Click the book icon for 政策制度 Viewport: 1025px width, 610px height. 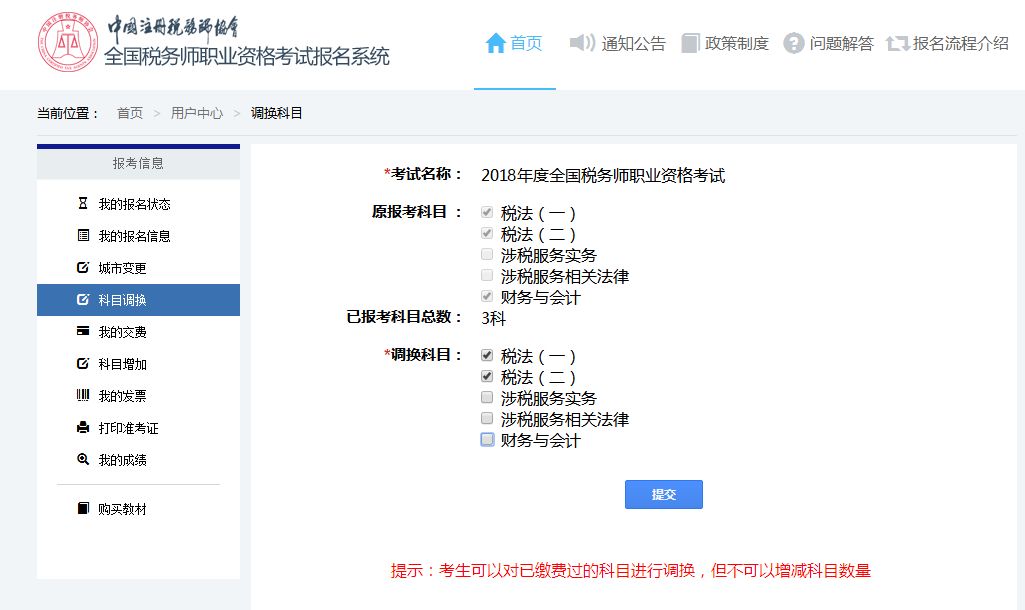click(x=690, y=43)
